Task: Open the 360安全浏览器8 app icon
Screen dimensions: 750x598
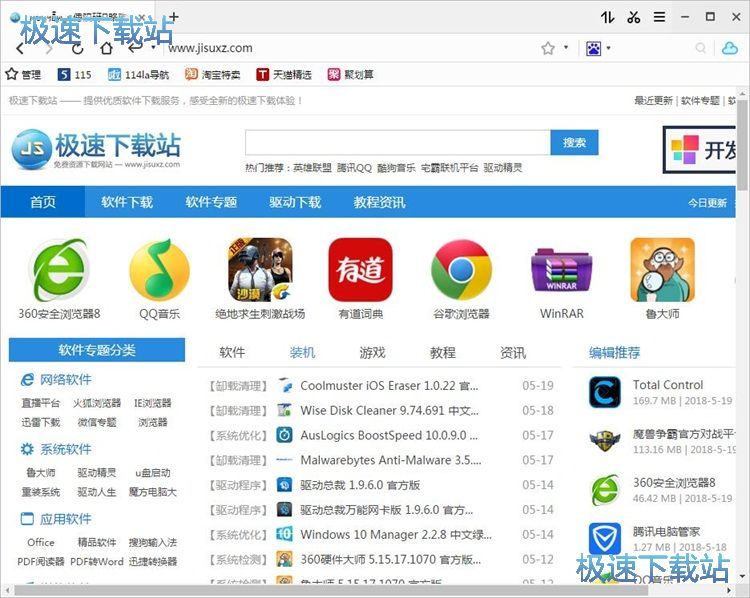Action: [60, 270]
